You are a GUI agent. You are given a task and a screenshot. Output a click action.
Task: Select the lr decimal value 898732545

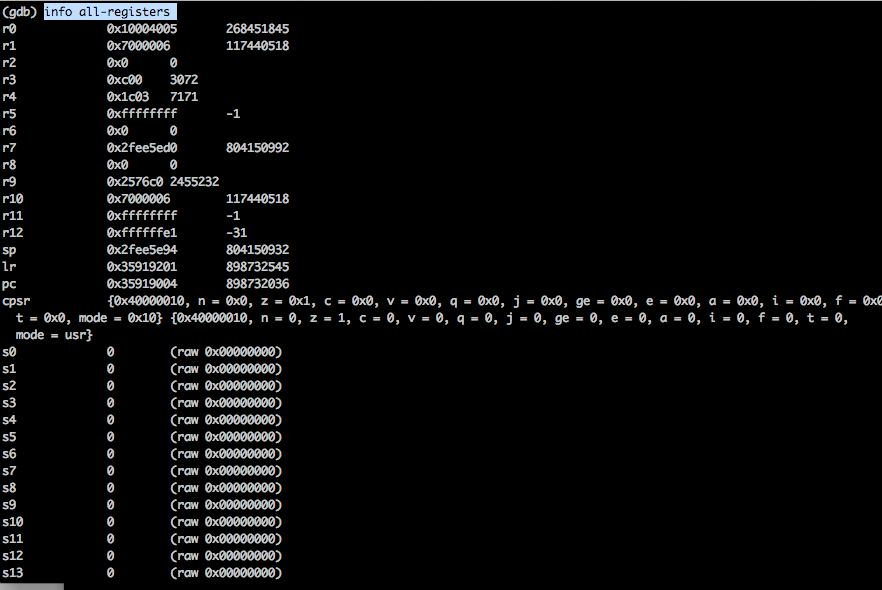pyautogui.click(x=257, y=267)
